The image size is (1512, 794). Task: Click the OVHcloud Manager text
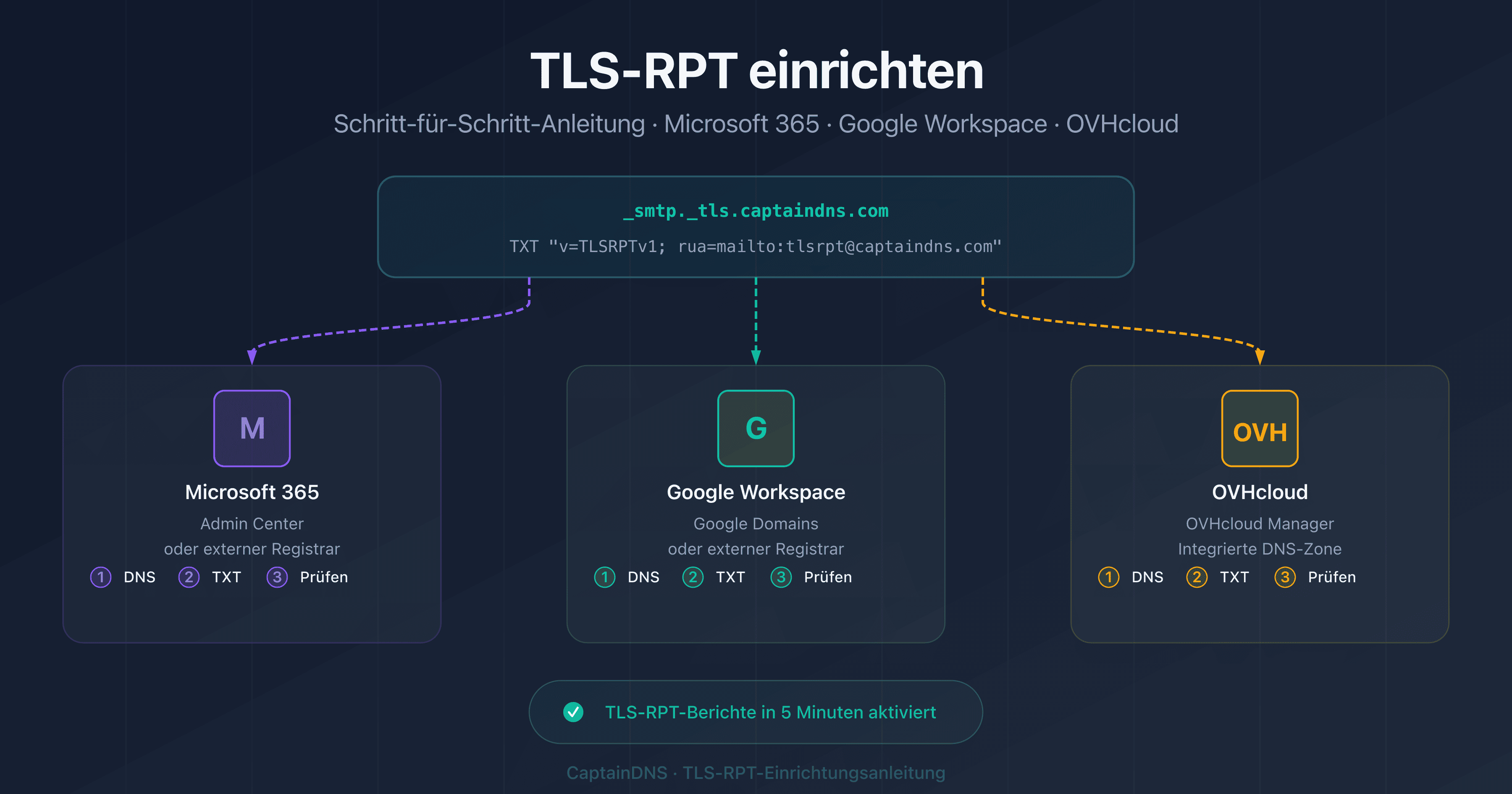click(x=1260, y=523)
